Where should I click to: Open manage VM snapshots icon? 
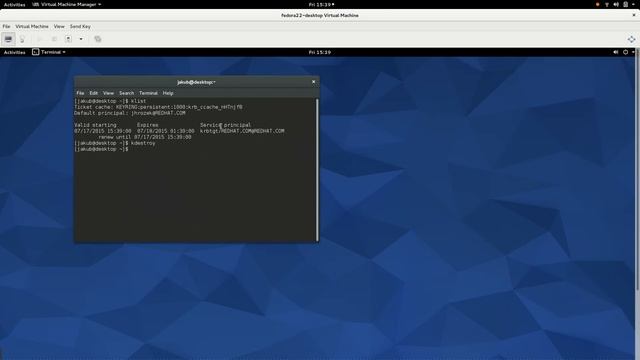[x=98, y=39]
